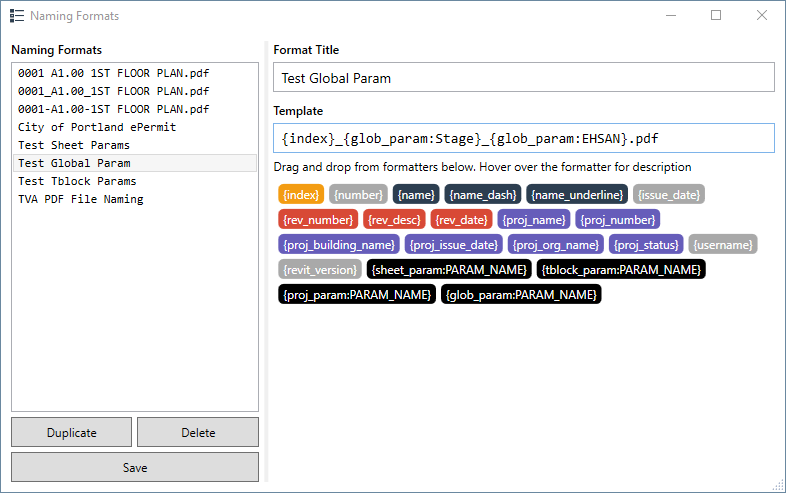This screenshot has width=786, height=493.
Task: Select the {rev_date} formatter
Action: (461, 220)
